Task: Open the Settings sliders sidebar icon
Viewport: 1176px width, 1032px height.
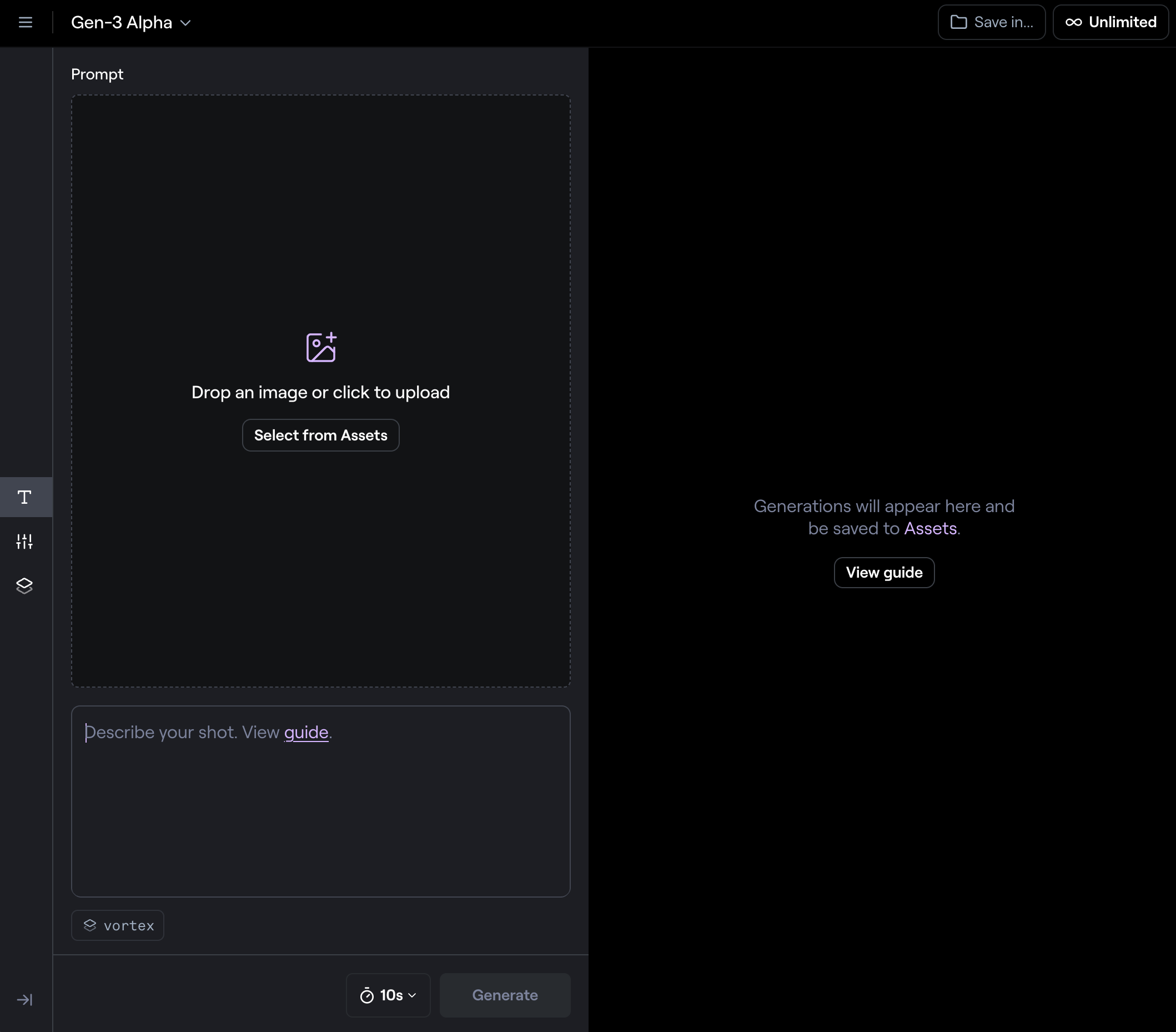Action: (x=25, y=541)
